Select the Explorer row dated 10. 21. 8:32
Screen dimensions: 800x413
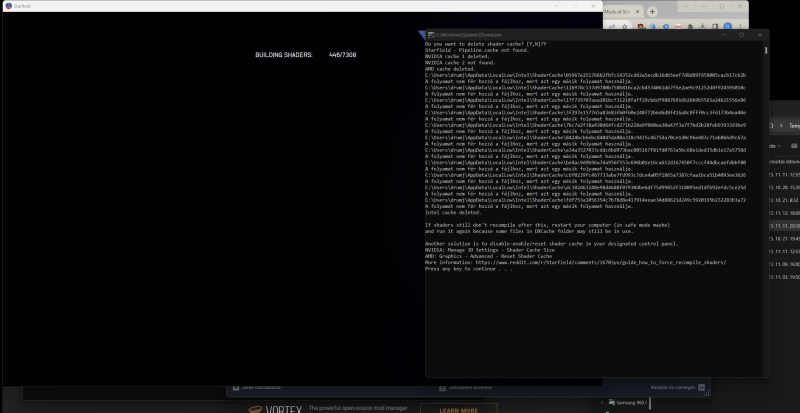784,200
